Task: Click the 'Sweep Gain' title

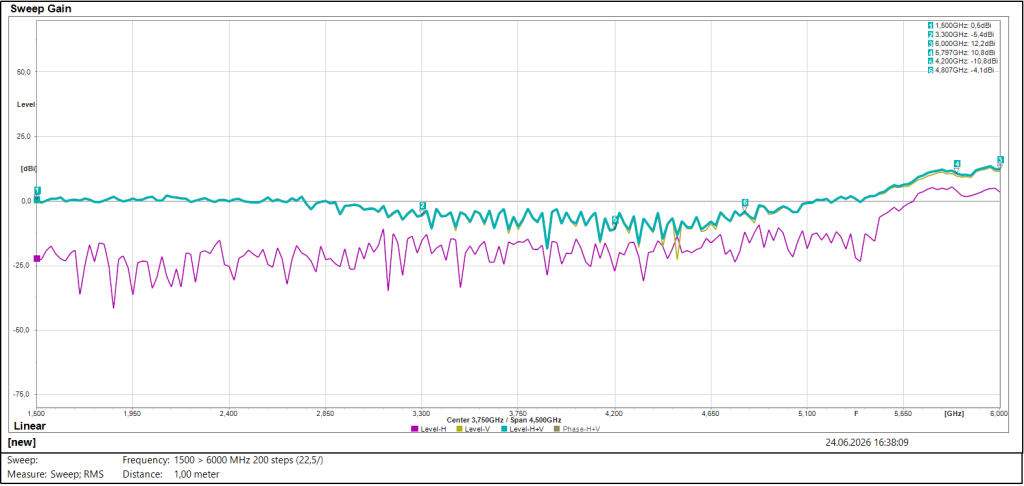Action: pos(41,10)
